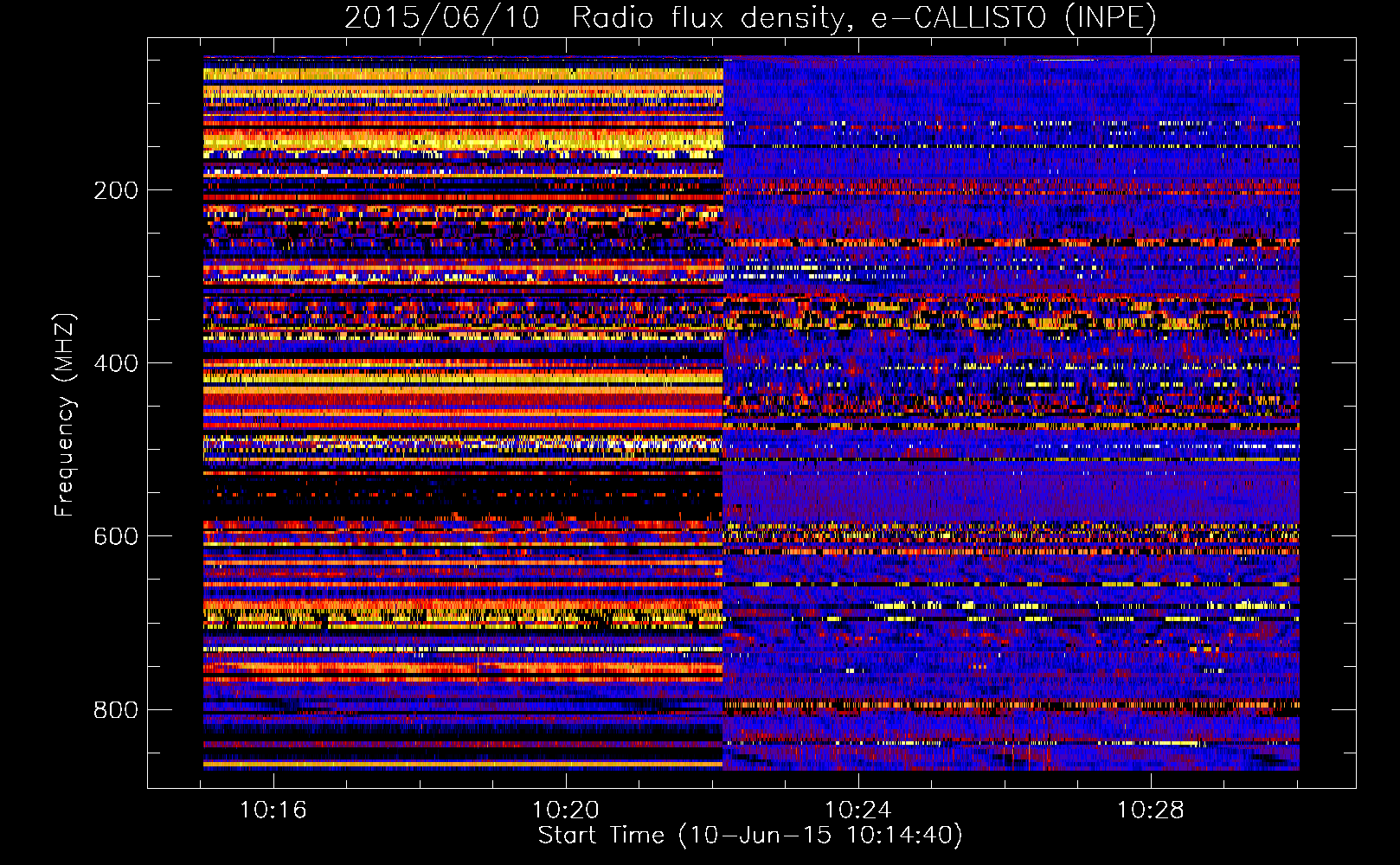Click the 10:16 time axis label

tap(273, 811)
